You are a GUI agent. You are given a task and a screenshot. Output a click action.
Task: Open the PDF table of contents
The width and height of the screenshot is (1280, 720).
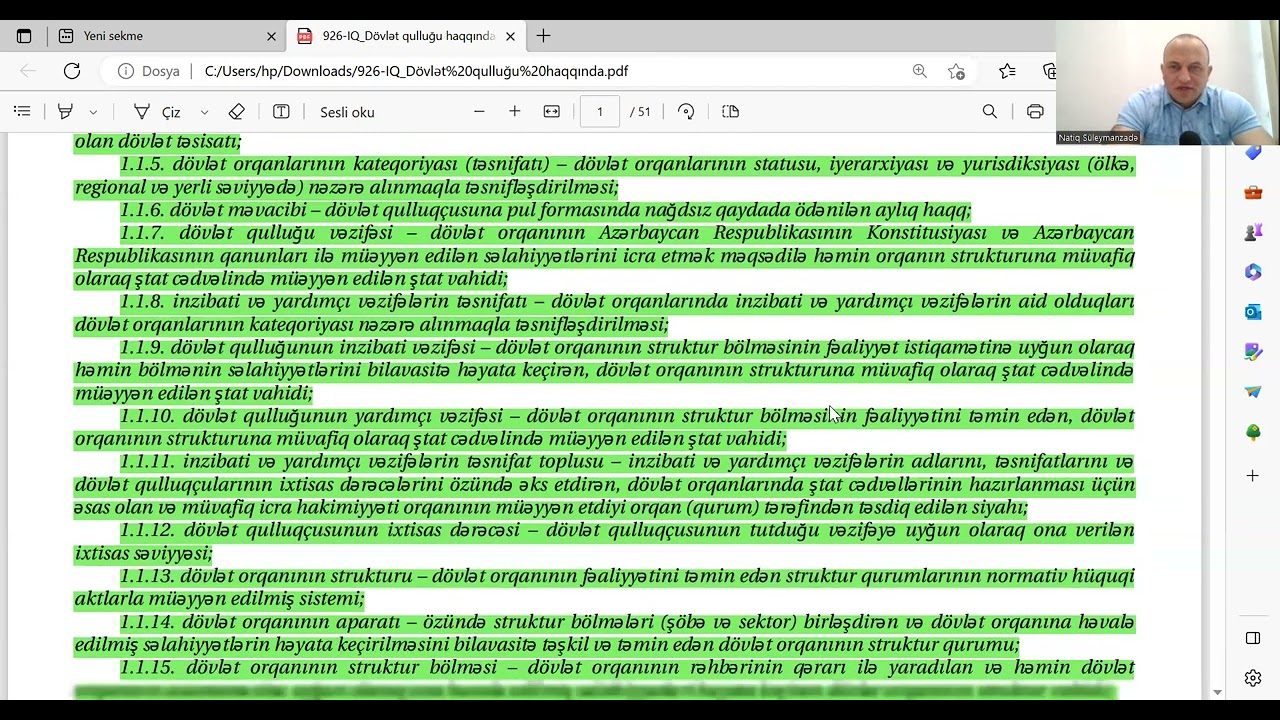coord(22,112)
